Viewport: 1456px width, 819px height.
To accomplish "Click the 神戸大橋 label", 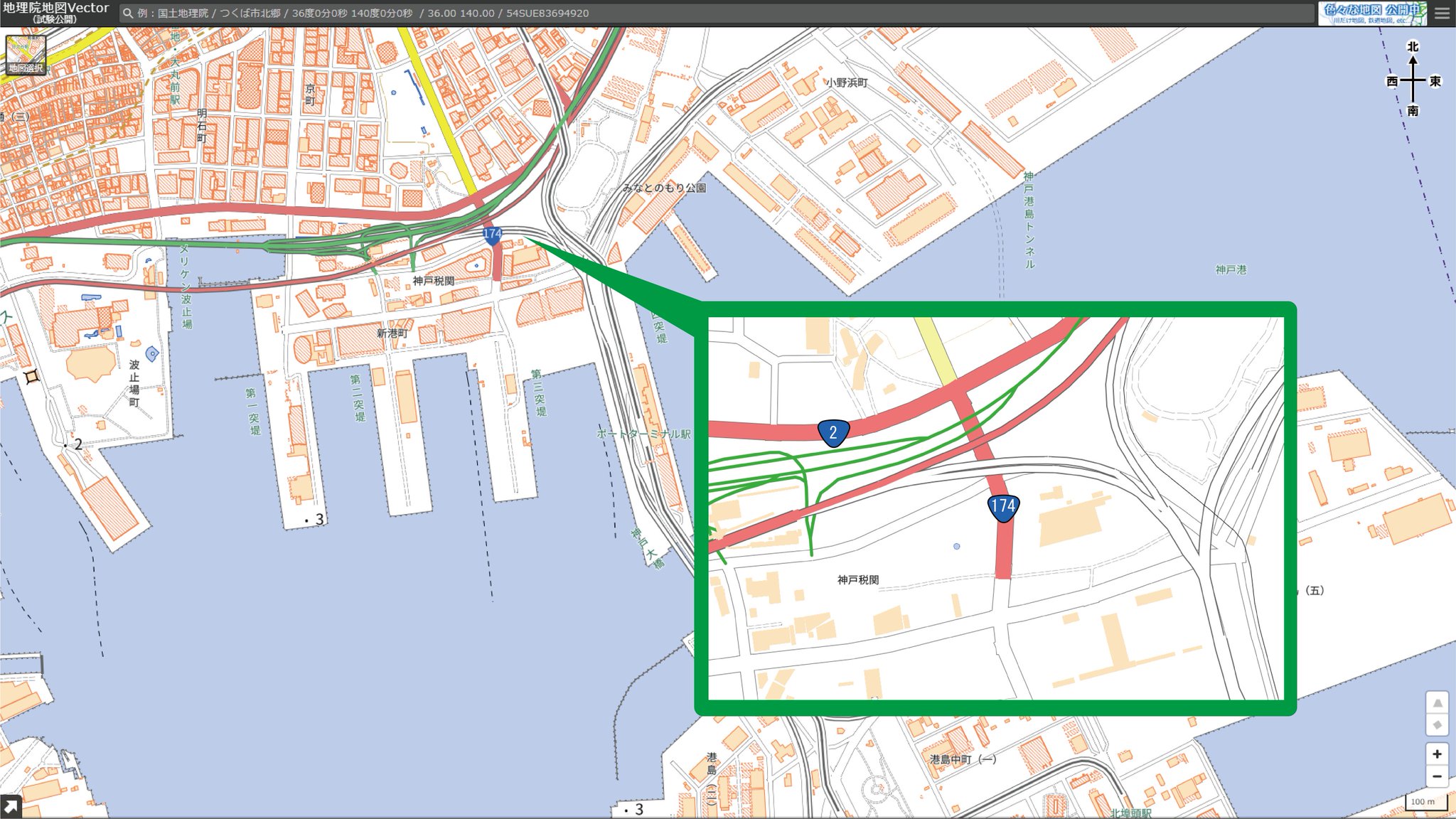I will (x=648, y=547).
